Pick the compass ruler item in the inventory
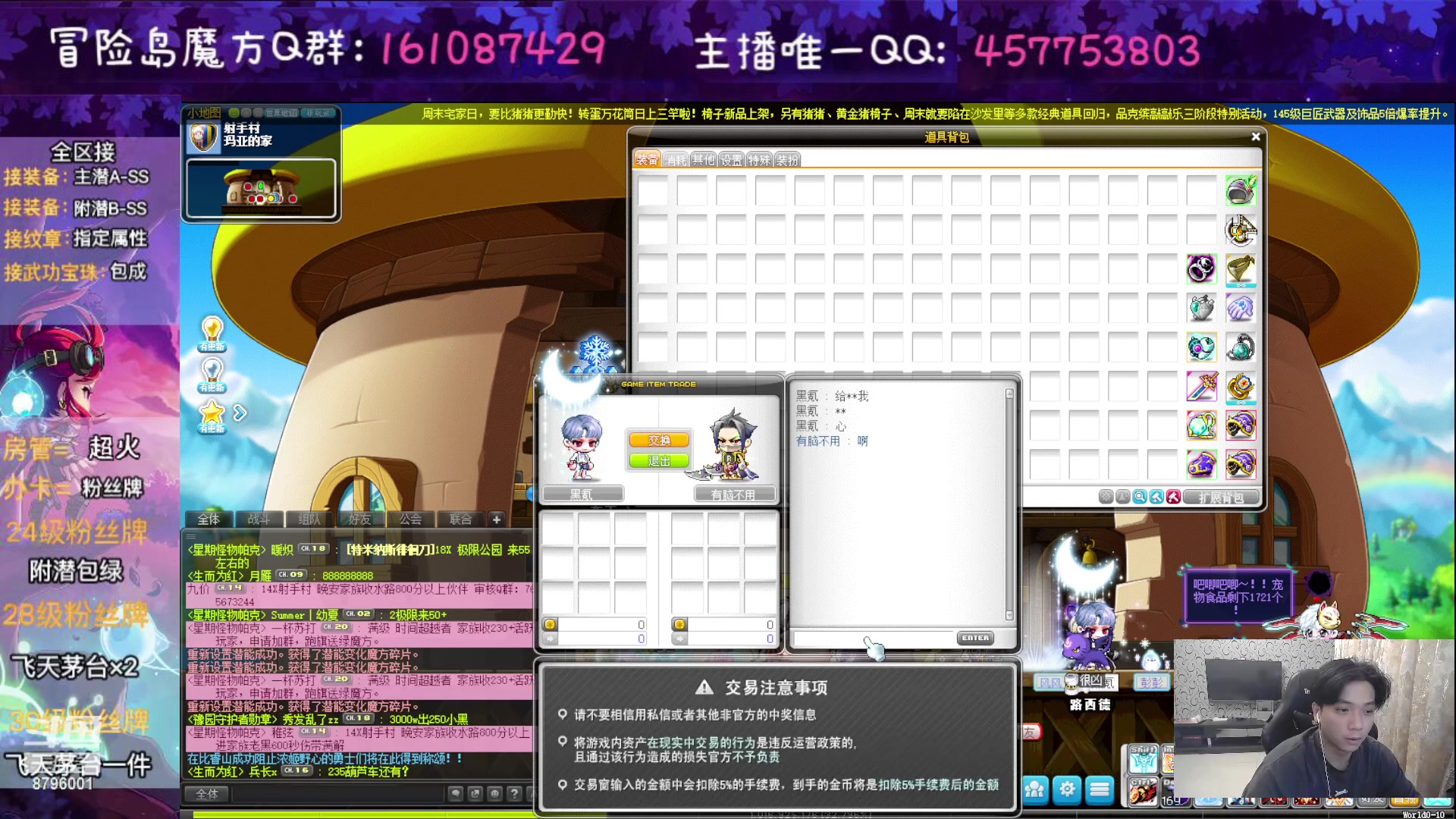The image size is (1456, 819). [x=1241, y=230]
